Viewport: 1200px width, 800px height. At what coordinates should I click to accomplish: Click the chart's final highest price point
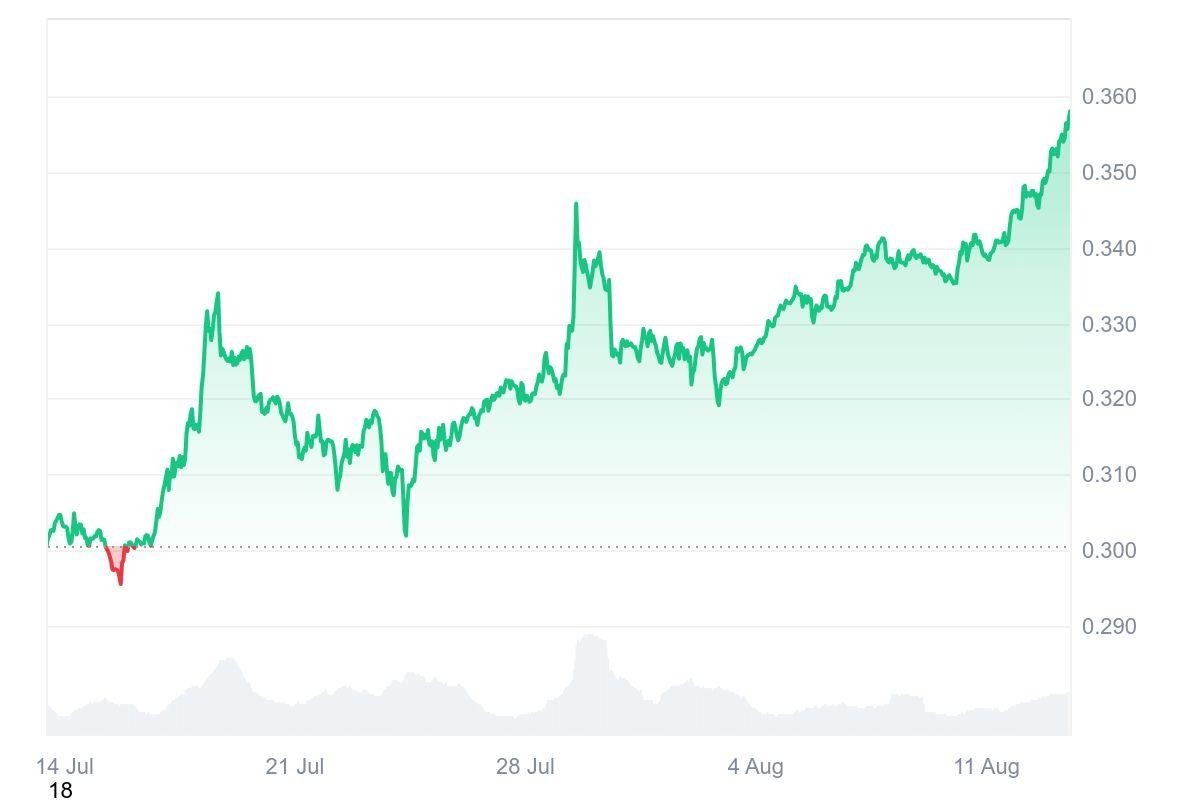pos(1068,113)
